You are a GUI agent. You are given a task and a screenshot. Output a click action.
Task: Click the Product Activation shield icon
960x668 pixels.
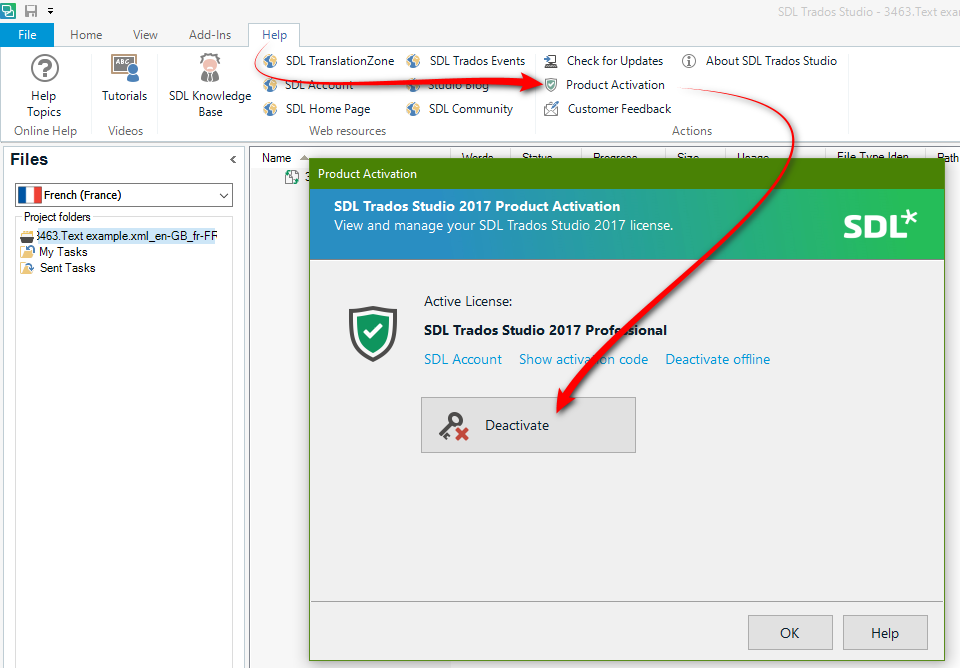pyautogui.click(x=552, y=85)
